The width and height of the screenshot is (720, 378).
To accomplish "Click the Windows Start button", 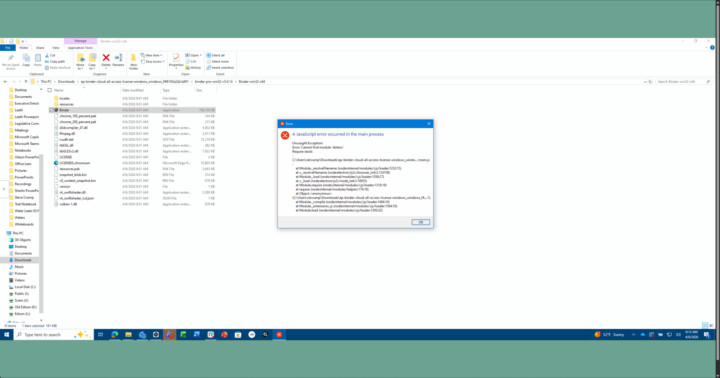I will 6,335.
